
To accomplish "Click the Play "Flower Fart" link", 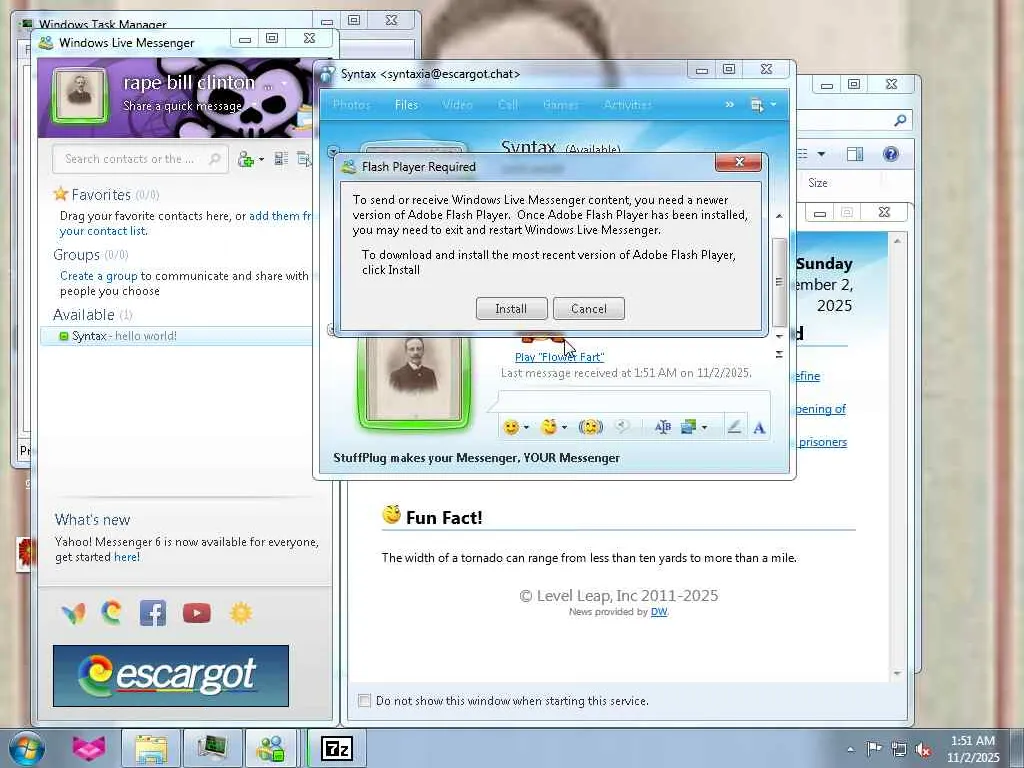I will [x=560, y=357].
